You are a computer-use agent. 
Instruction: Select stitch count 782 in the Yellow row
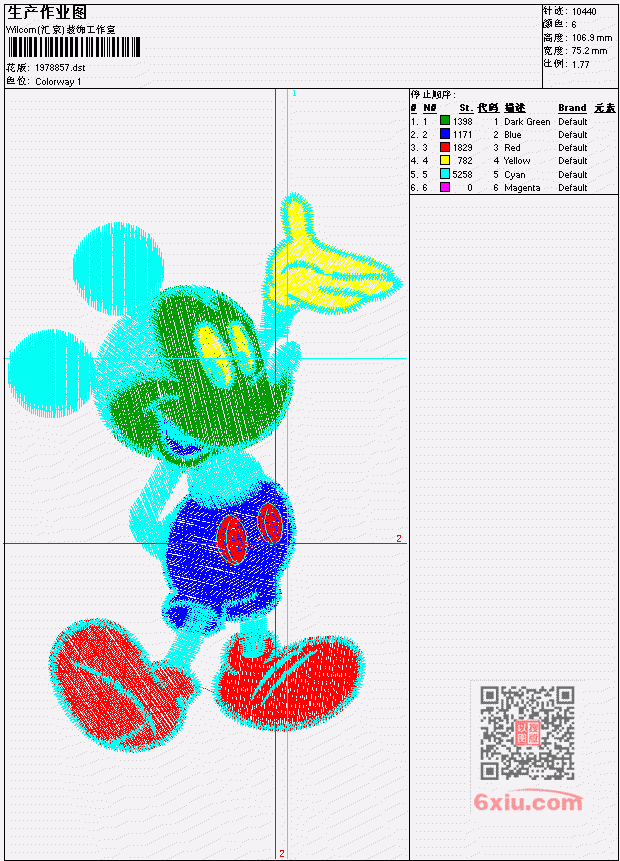click(x=465, y=161)
